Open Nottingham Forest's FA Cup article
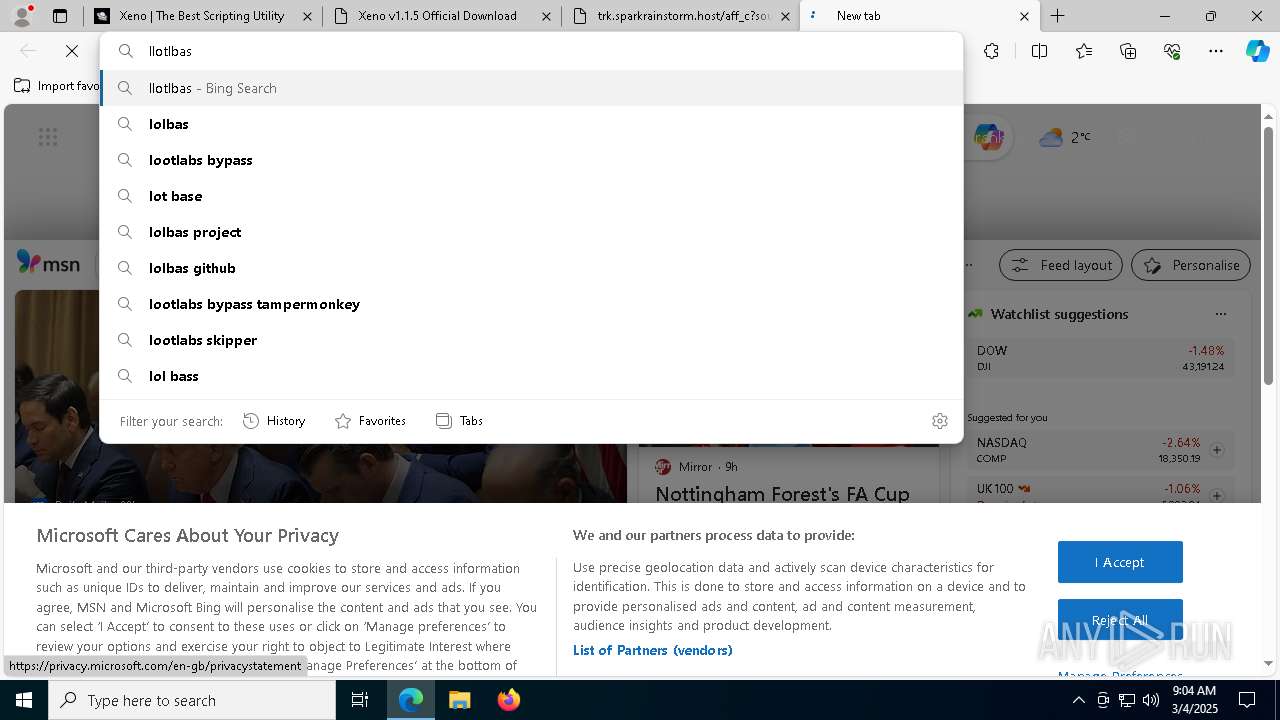 782,493
